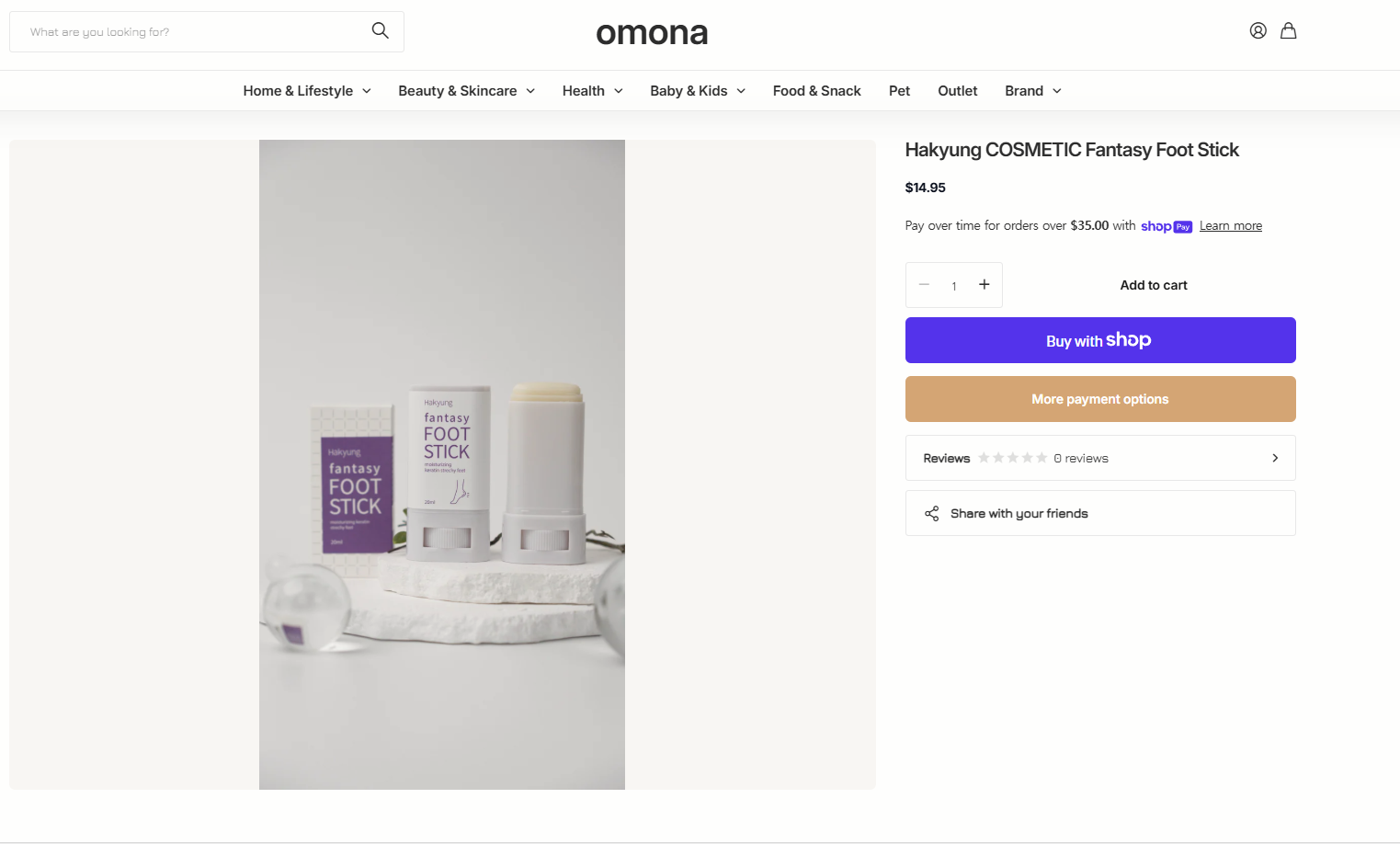Open the Brand dropdown menu

[x=1032, y=91]
